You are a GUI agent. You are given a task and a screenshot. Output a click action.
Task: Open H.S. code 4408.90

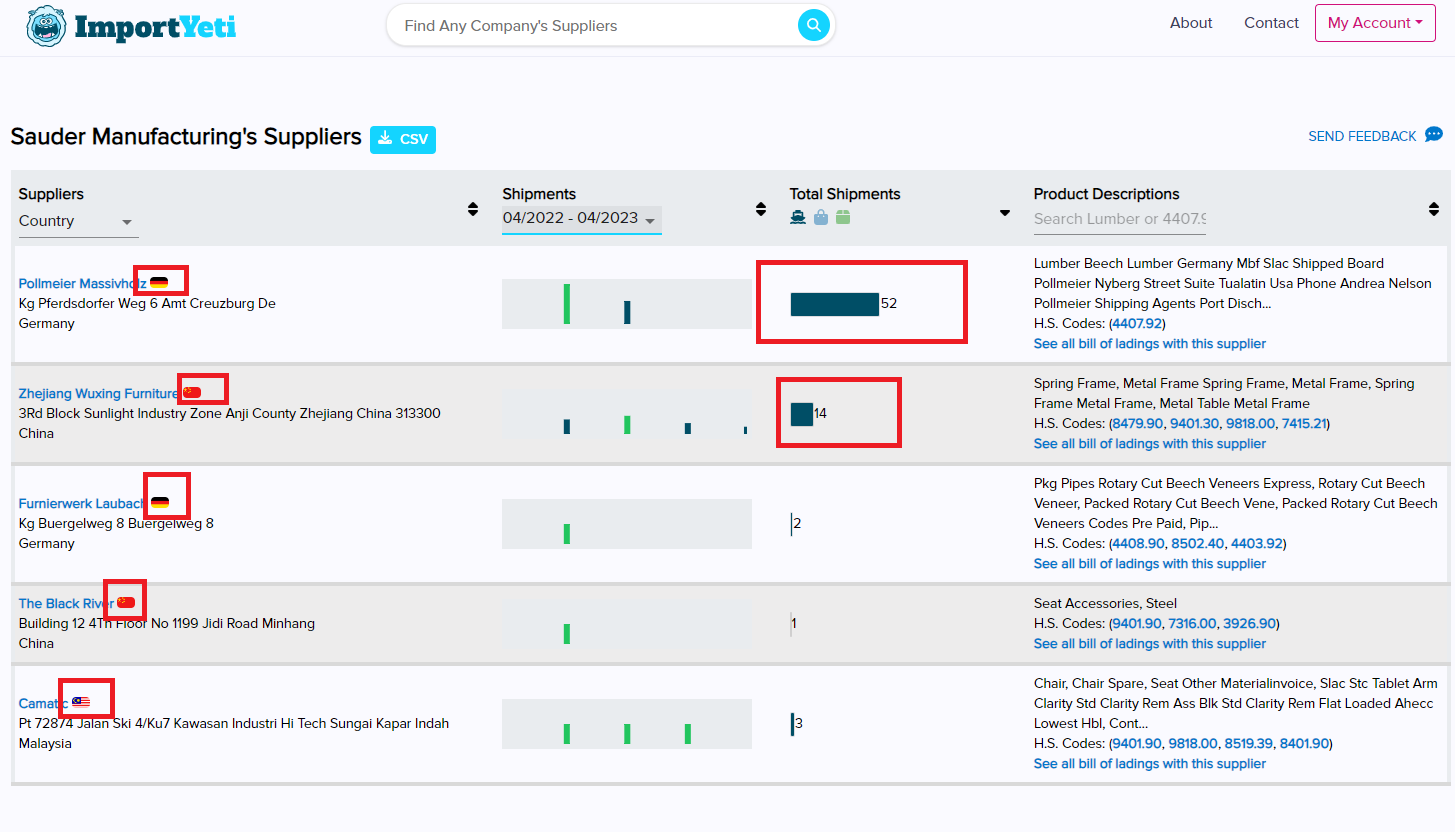1138,544
